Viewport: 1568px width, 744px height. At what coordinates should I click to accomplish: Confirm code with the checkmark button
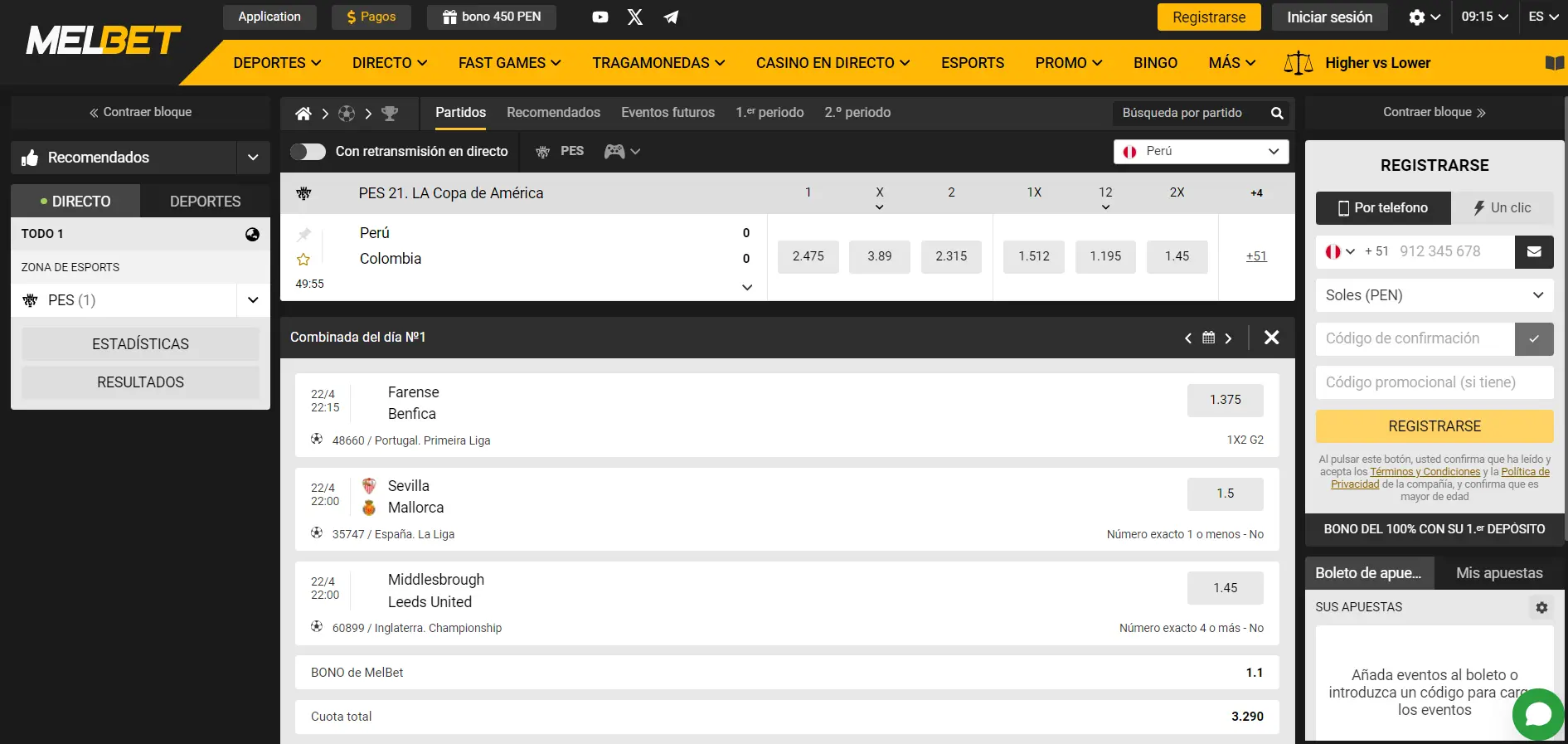point(1534,338)
